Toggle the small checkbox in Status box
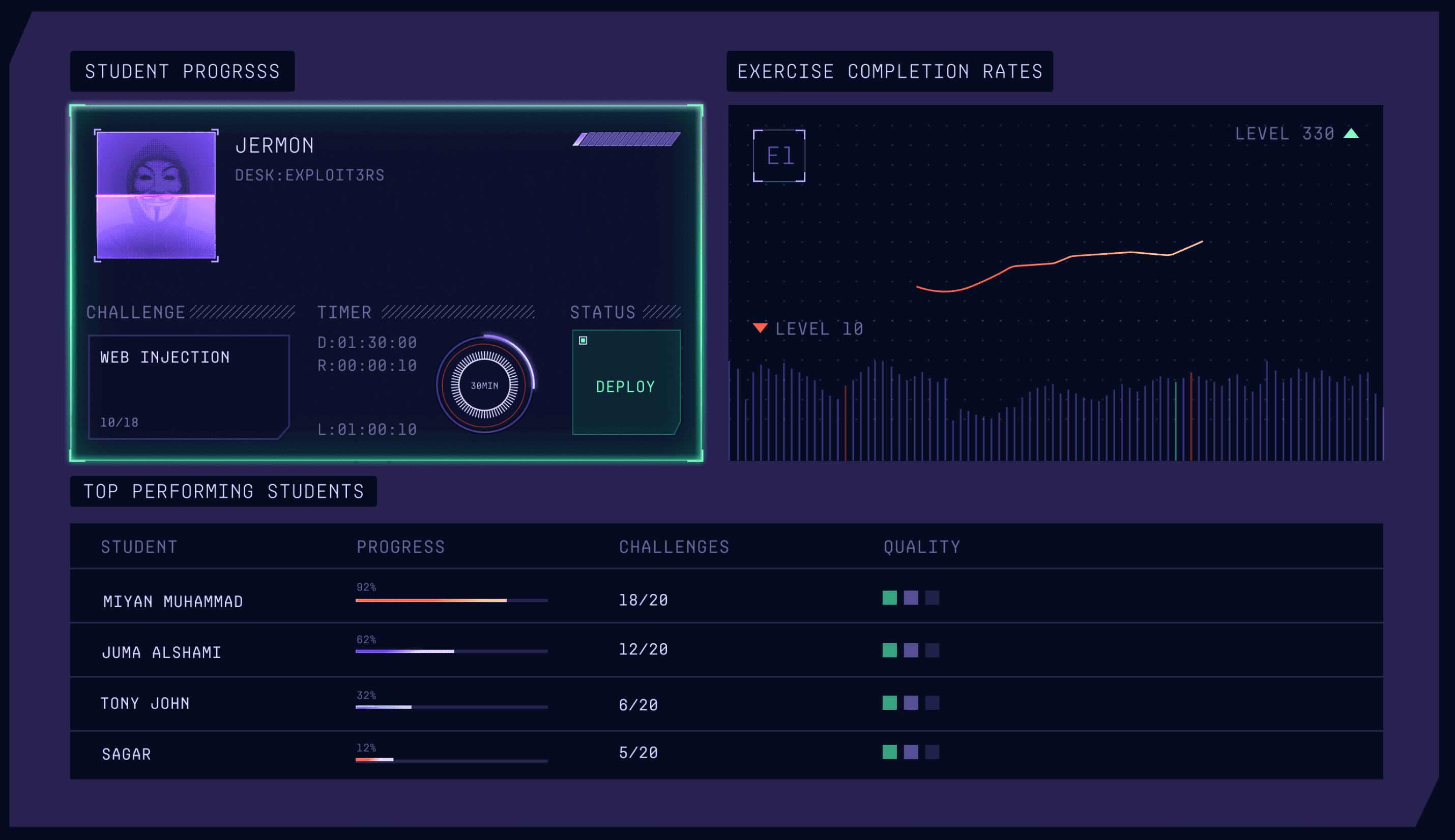Image resolution: width=1455 pixels, height=840 pixels. pyautogui.click(x=583, y=340)
